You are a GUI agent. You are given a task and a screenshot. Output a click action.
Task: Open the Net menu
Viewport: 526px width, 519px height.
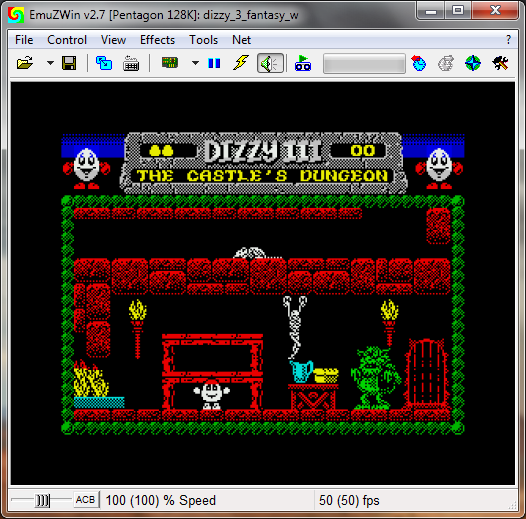point(241,40)
